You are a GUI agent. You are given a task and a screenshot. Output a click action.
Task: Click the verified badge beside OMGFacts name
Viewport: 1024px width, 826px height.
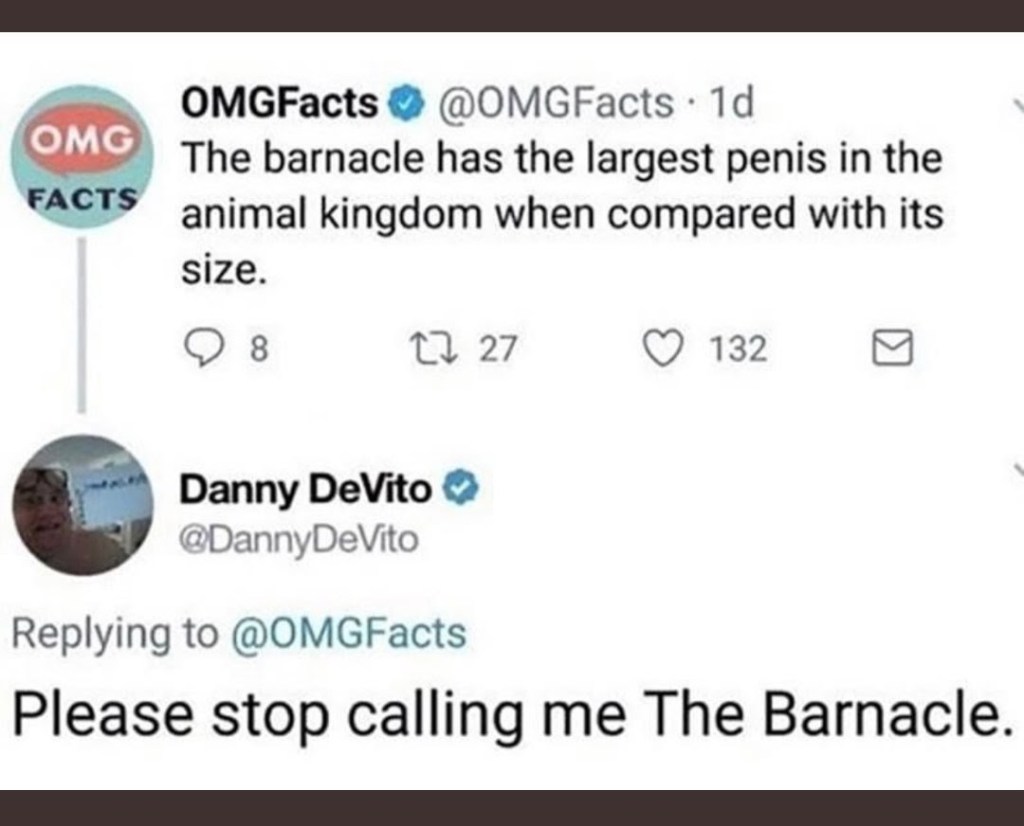[x=403, y=102]
